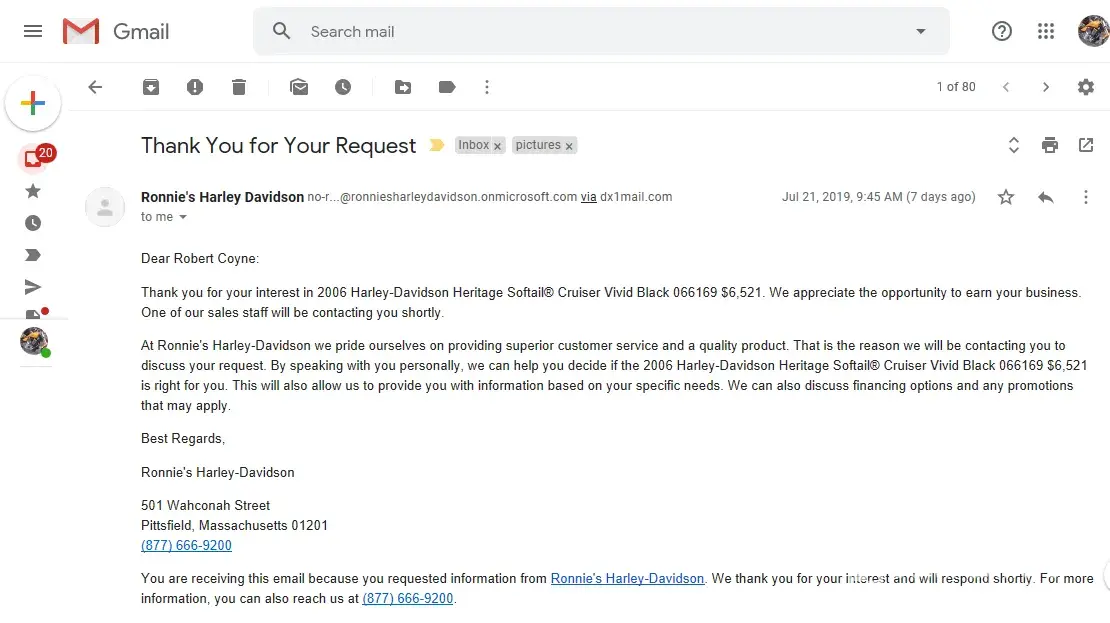1110x623 pixels.
Task: Archive this email
Action: pyautogui.click(x=151, y=87)
